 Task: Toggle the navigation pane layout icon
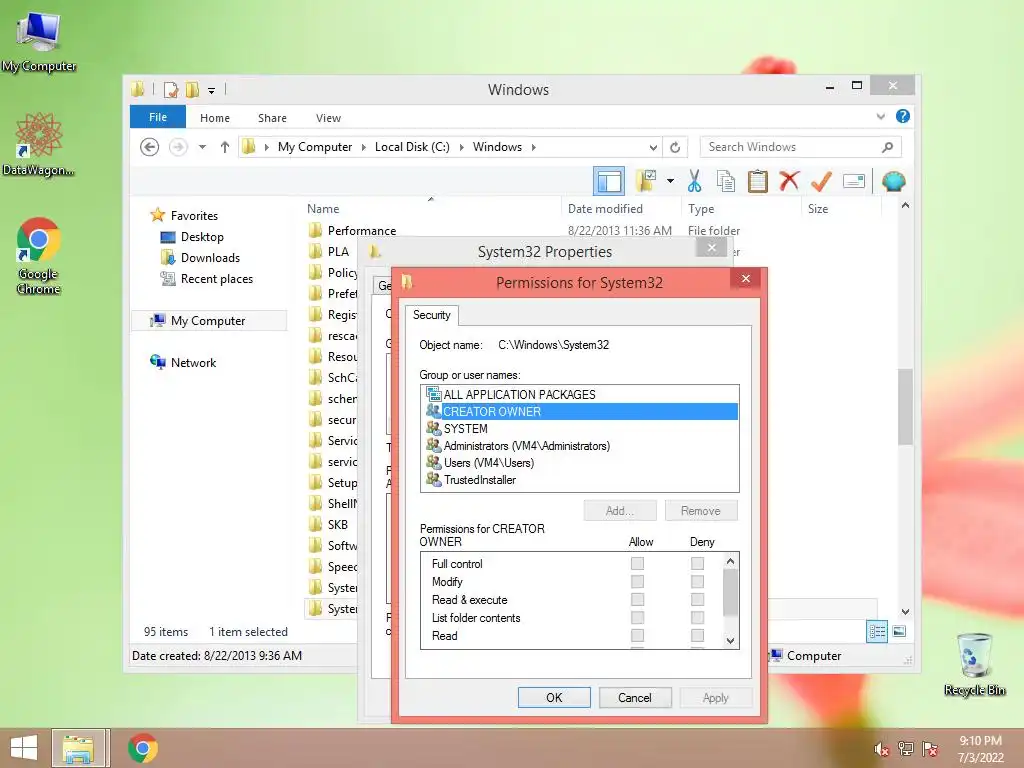pos(609,182)
